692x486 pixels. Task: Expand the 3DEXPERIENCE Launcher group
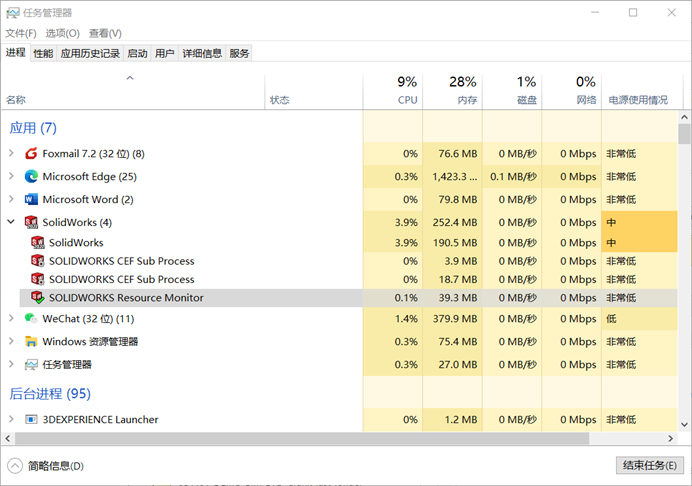point(11,419)
